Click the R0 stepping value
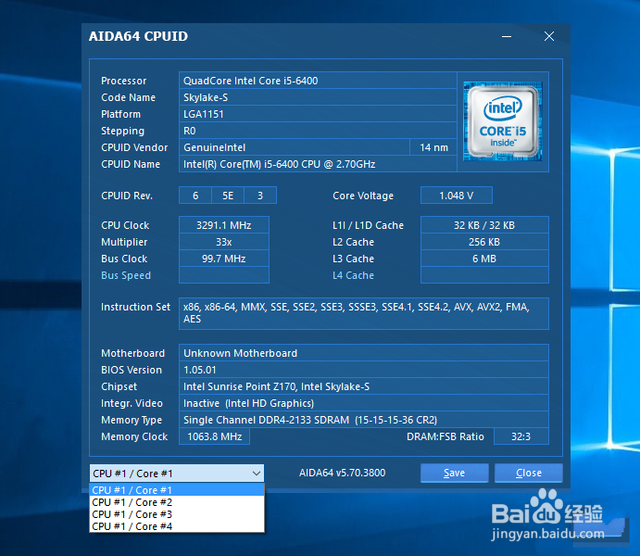This screenshot has width=640, height=556. point(318,131)
